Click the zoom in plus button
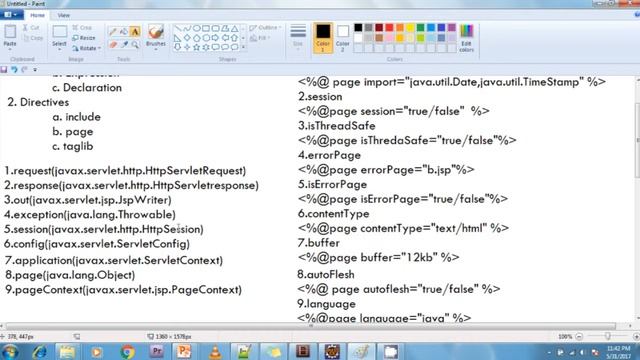The height and width of the screenshot is (360, 640). pyautogui.click(x=636, y=336)
